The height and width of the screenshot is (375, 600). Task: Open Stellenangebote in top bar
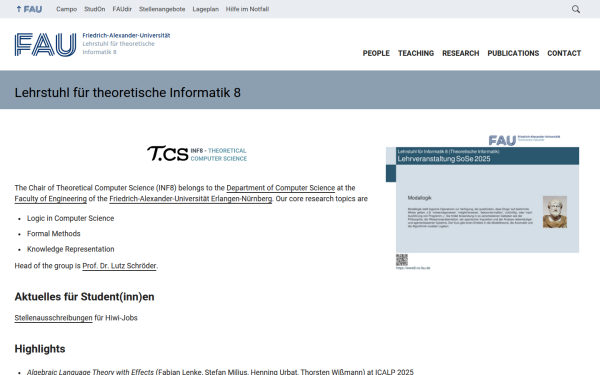[162, 9]
